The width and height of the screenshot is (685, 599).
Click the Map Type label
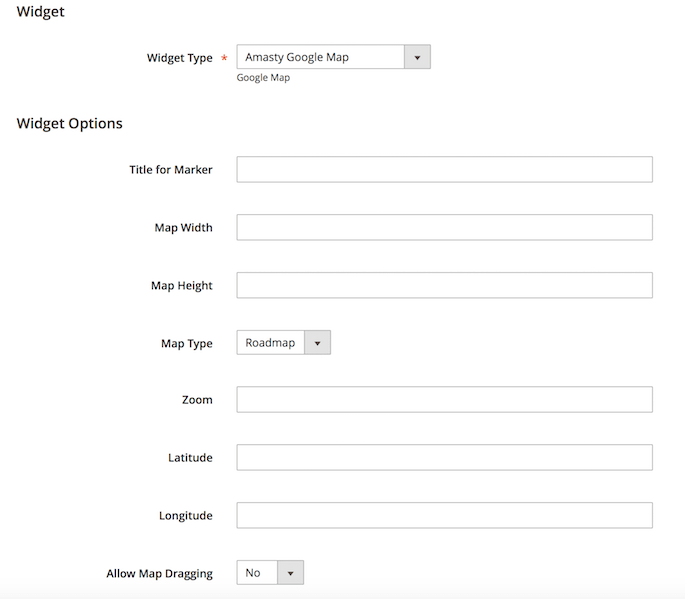click(186, 344)
